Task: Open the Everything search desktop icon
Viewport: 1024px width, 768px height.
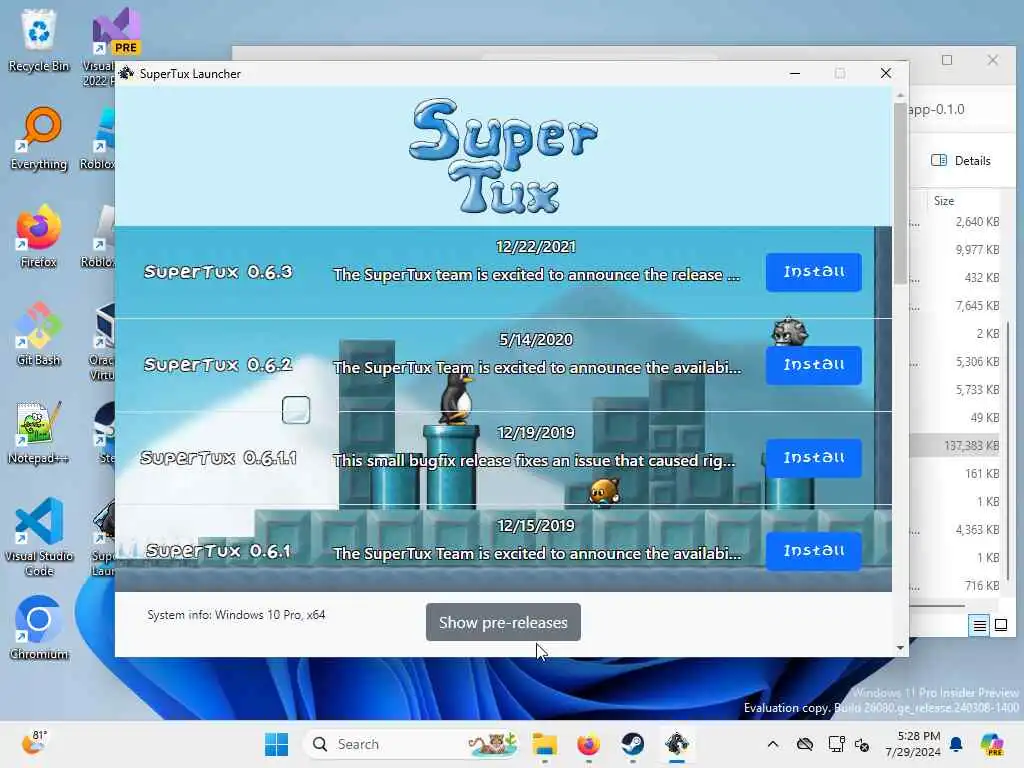Action: 39,138
